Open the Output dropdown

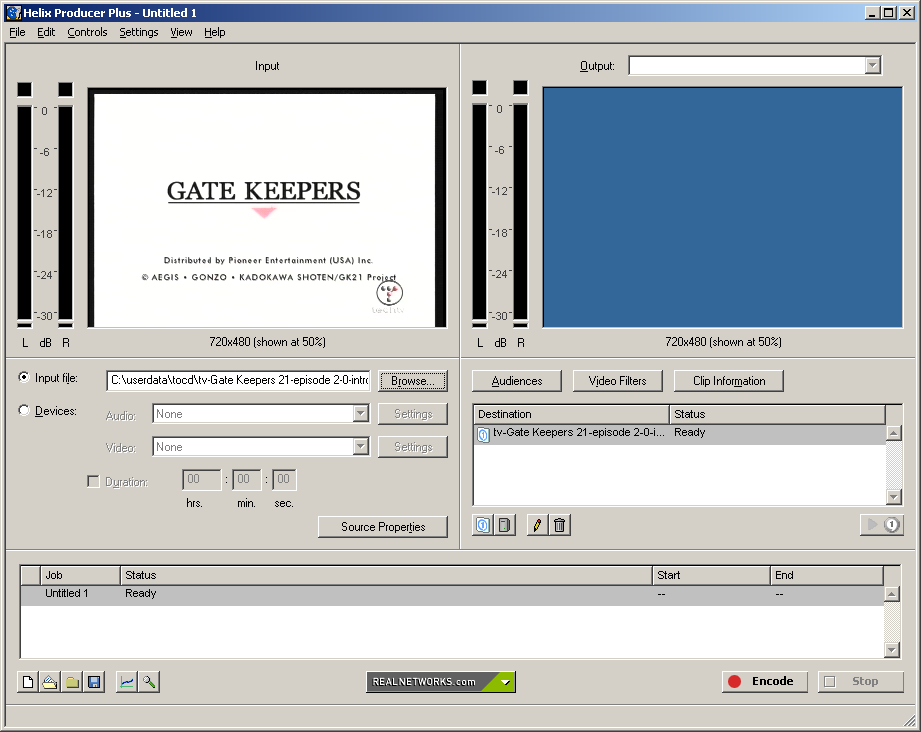pos(873,65)
